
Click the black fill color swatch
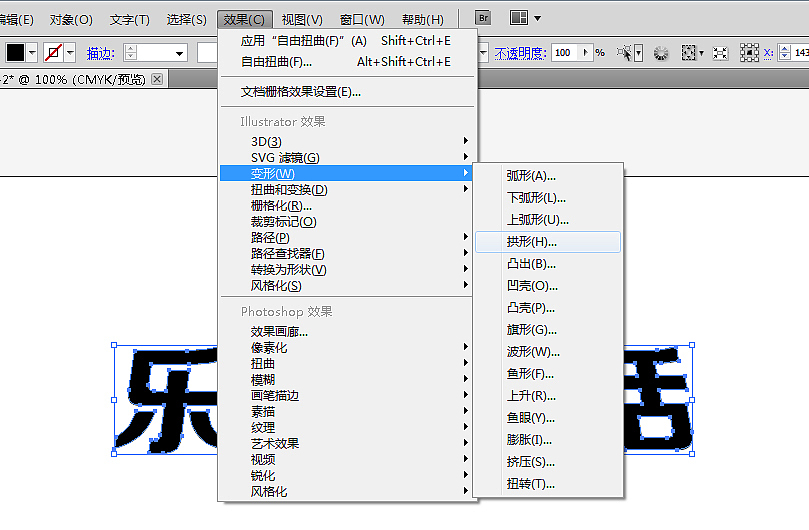tap(15, 52)
